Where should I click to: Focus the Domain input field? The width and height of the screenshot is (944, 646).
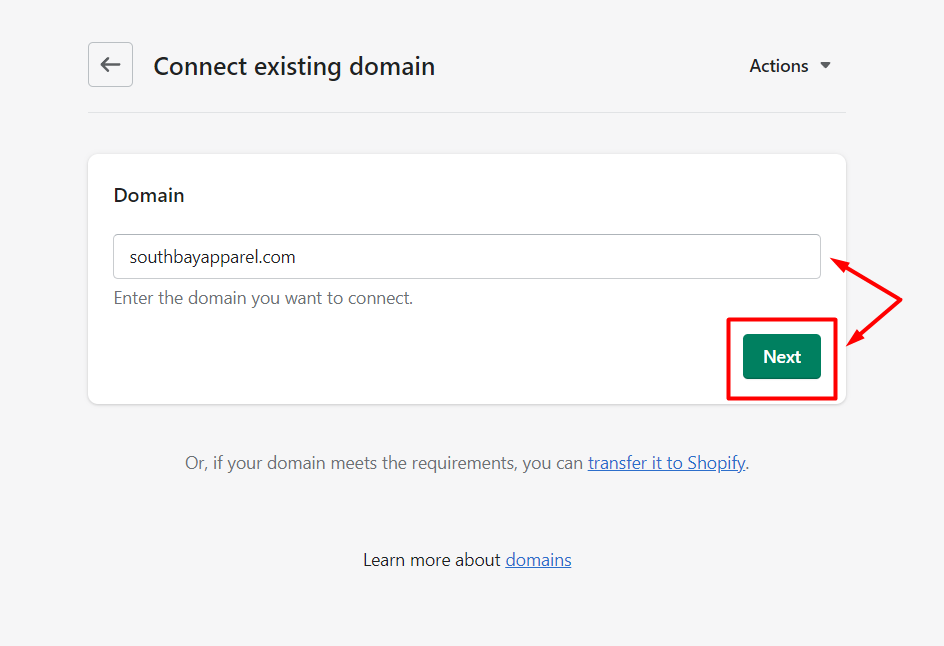tap(466, 257)
